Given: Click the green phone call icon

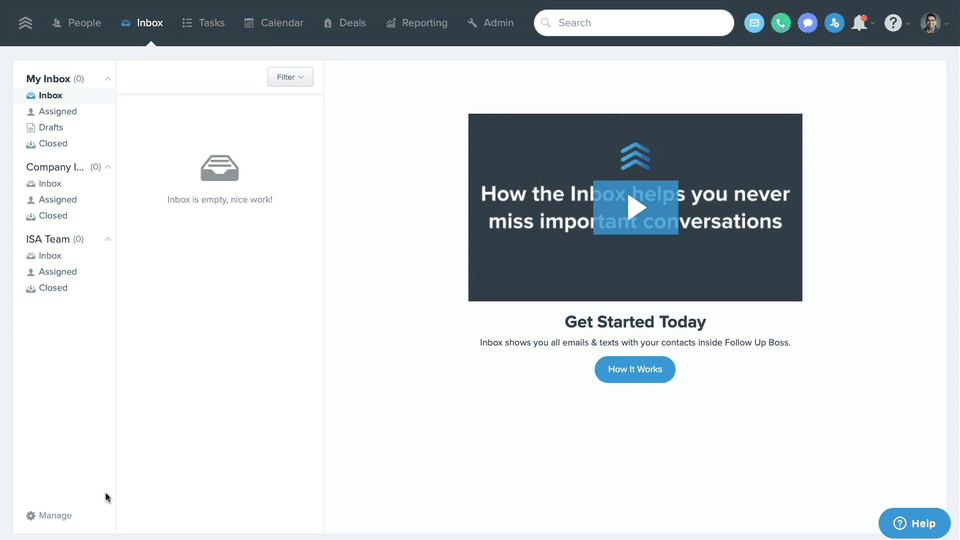Looking at the screenshot, I should (x=781, y=23).
